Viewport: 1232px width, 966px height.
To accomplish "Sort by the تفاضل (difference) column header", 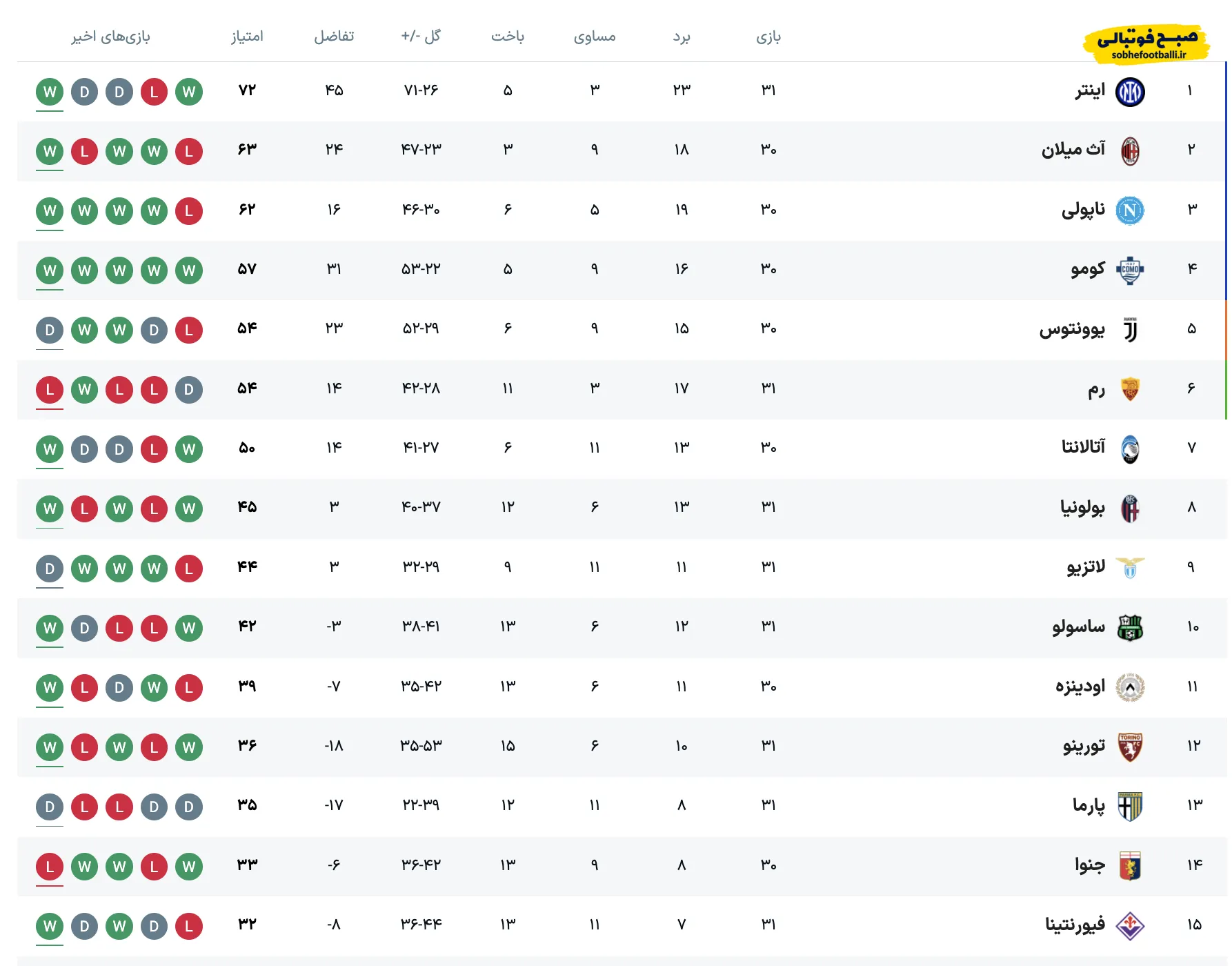I will [334, 36].
